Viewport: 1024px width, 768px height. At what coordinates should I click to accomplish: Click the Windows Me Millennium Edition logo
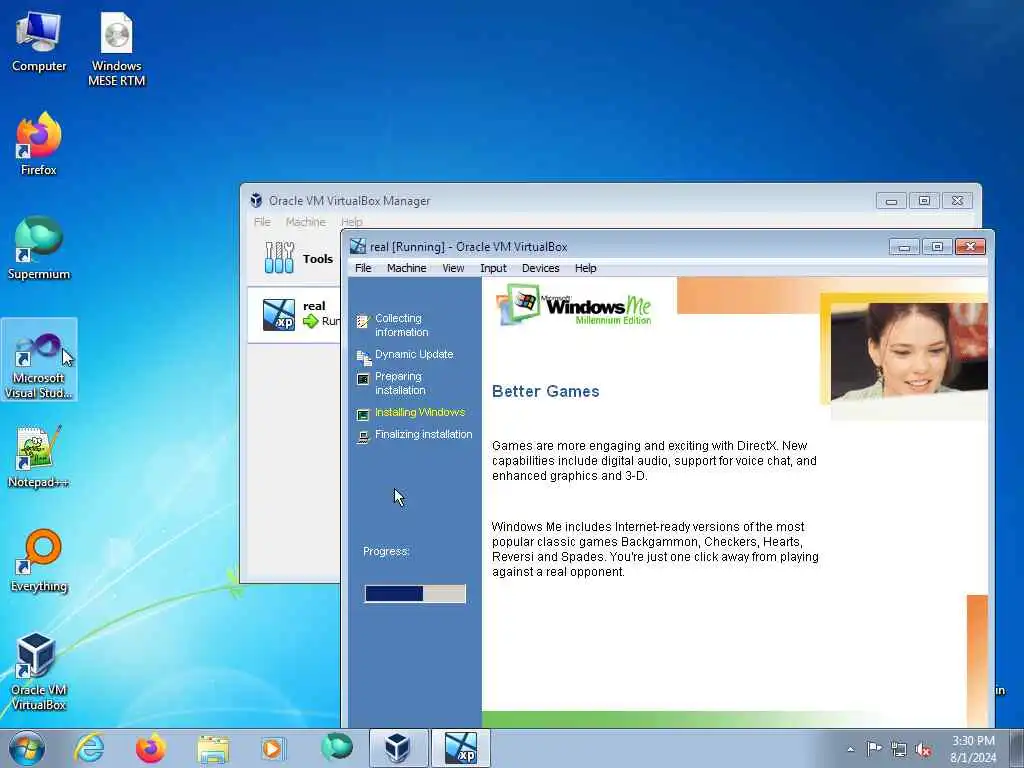[x=575, y=305]
